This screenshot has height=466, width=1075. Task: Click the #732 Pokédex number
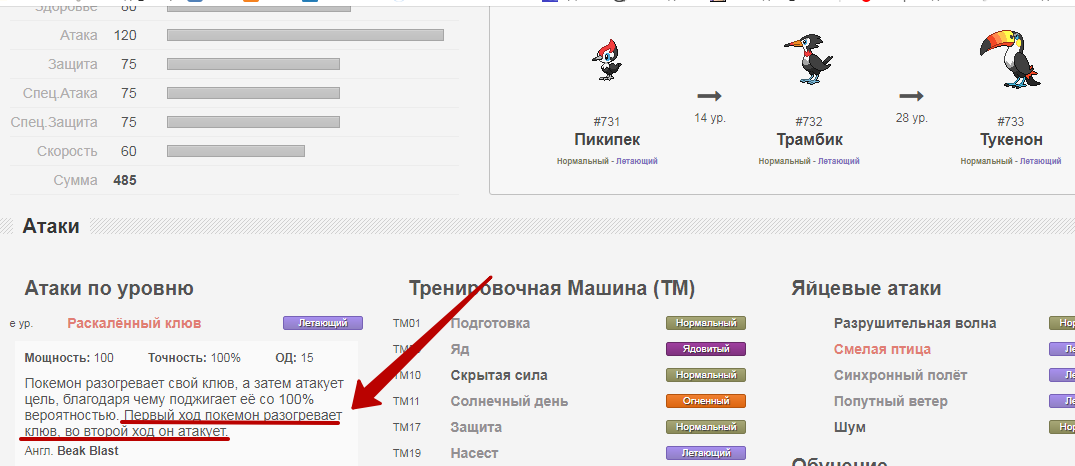[809, 122]
